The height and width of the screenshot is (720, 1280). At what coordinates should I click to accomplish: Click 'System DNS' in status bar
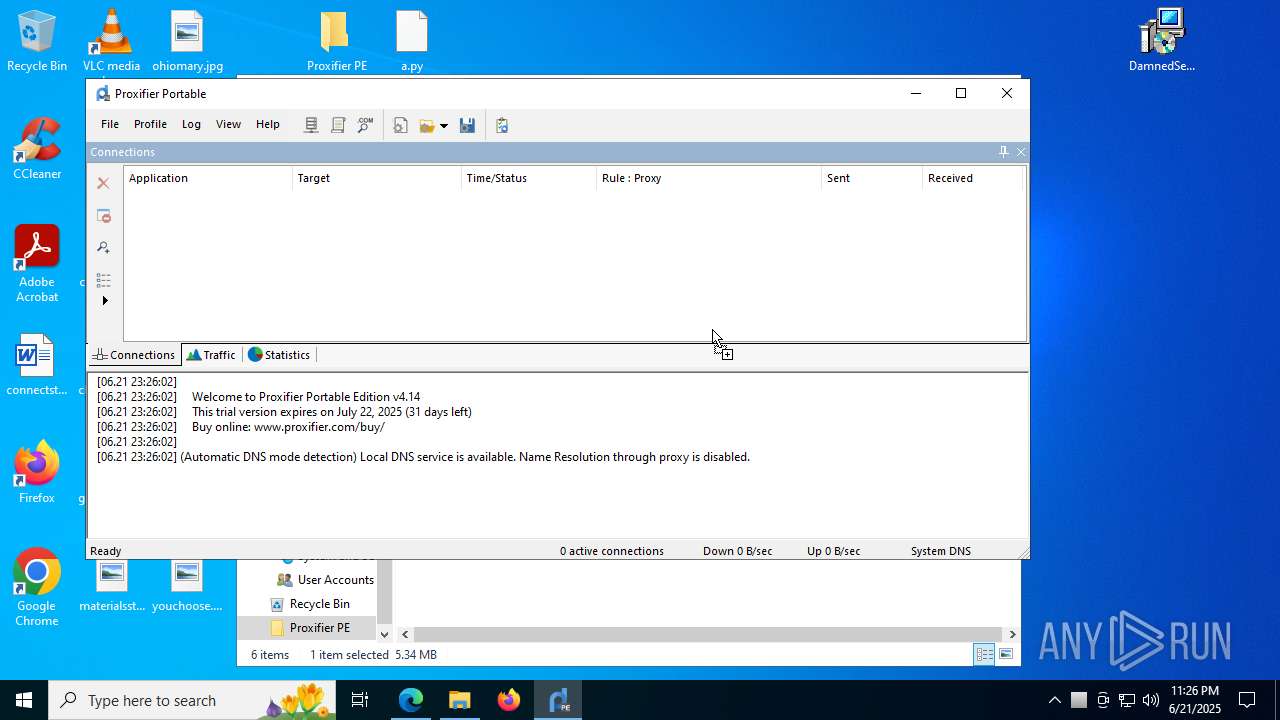point(940,551)
